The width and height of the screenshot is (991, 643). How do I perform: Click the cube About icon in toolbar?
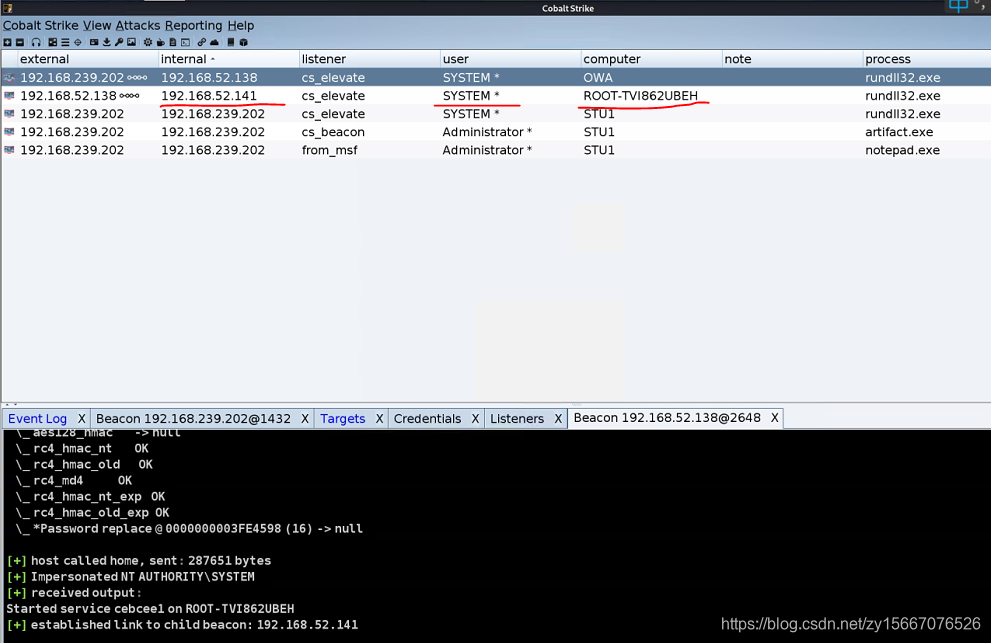click(x=243, y=42)
